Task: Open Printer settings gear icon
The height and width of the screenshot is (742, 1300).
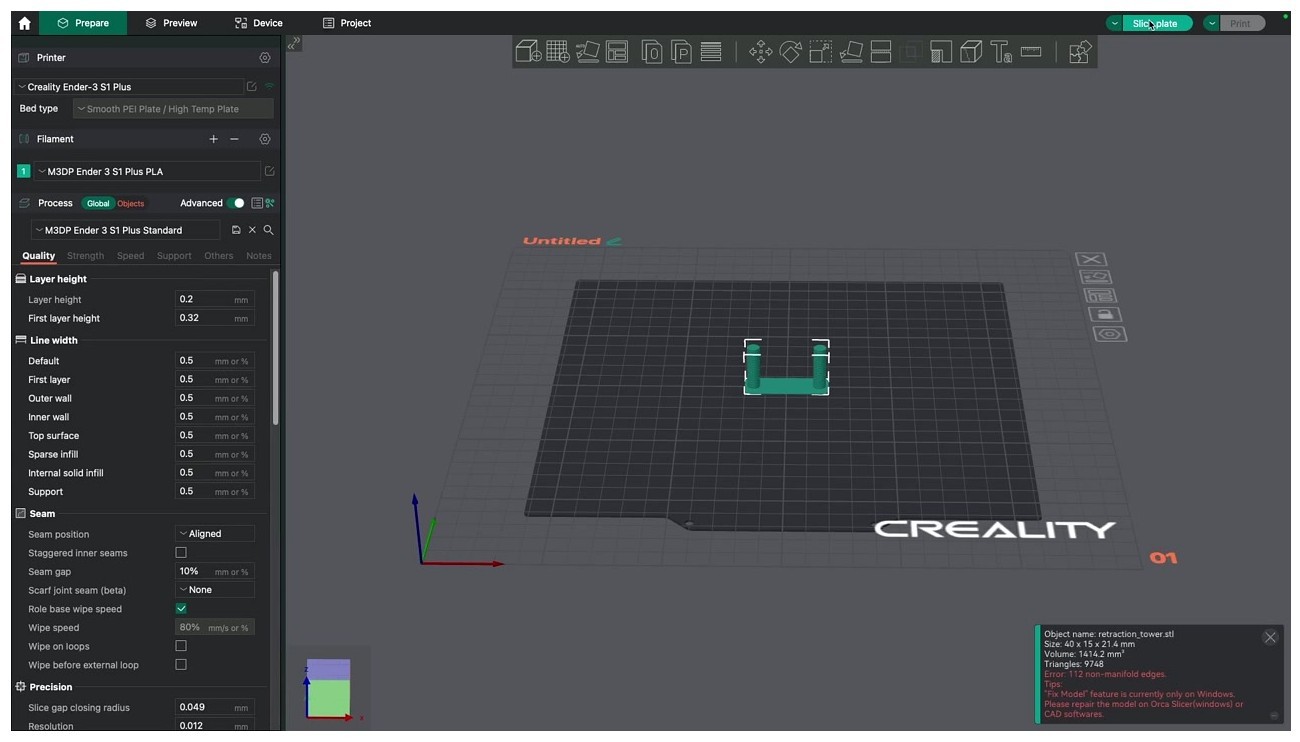Action: click(265, 58)
